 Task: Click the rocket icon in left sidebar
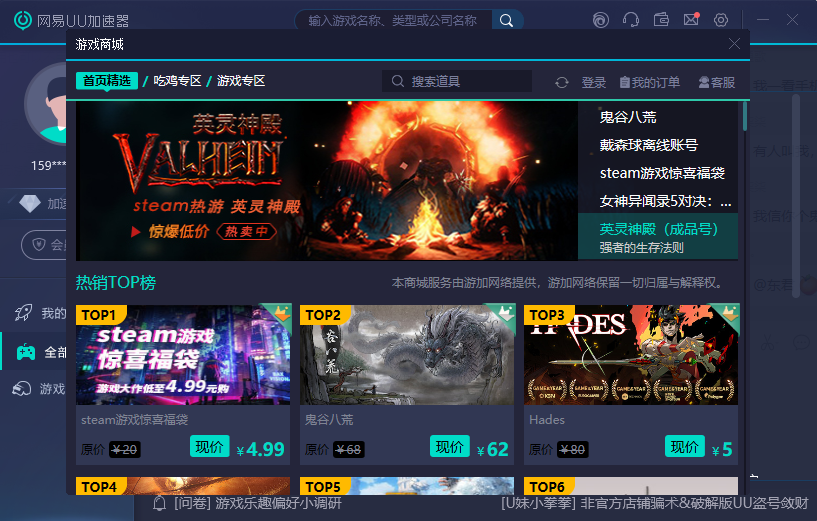(x=23, y=313)
